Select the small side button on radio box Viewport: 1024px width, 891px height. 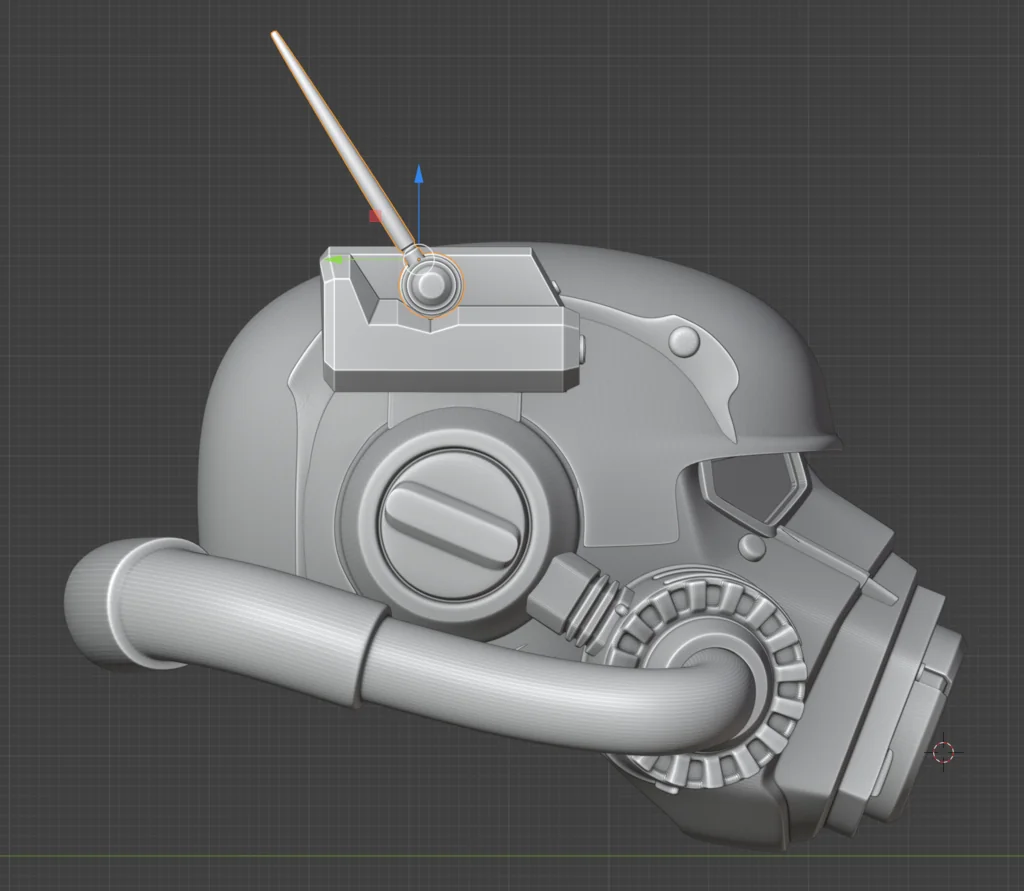tap(582, 347)
